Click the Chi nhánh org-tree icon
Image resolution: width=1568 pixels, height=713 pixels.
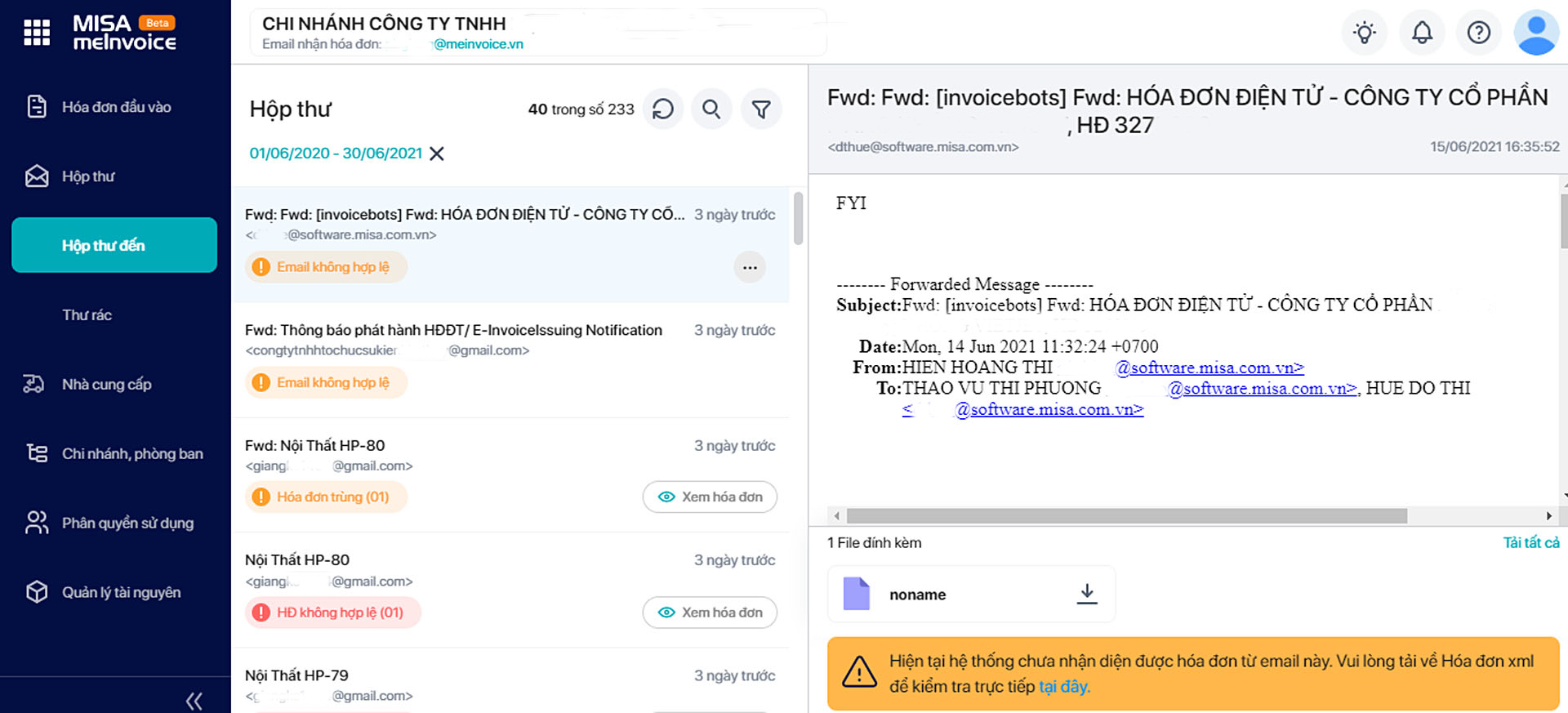coord(37,453)
